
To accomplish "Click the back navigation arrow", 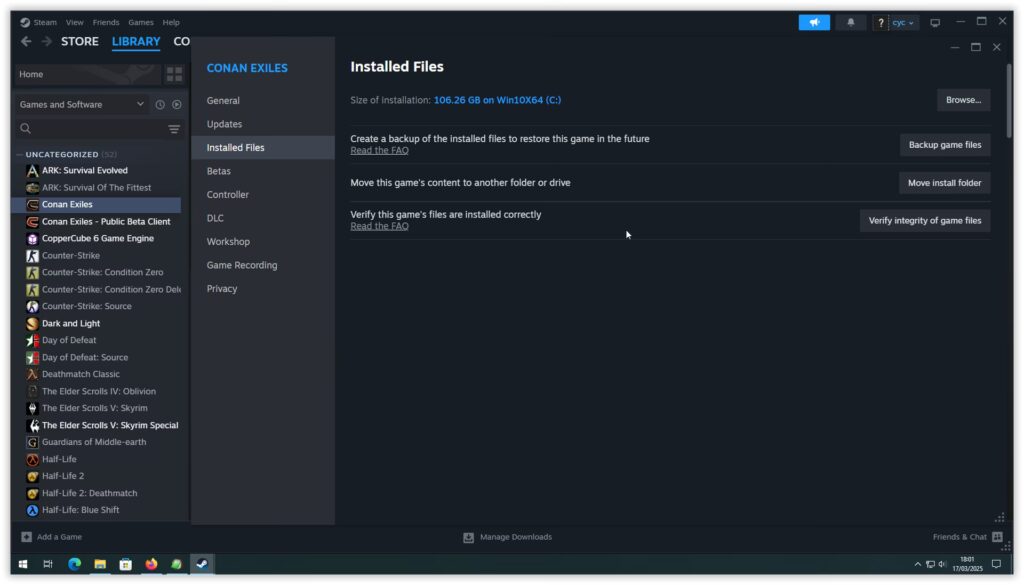I will (26, 41).
